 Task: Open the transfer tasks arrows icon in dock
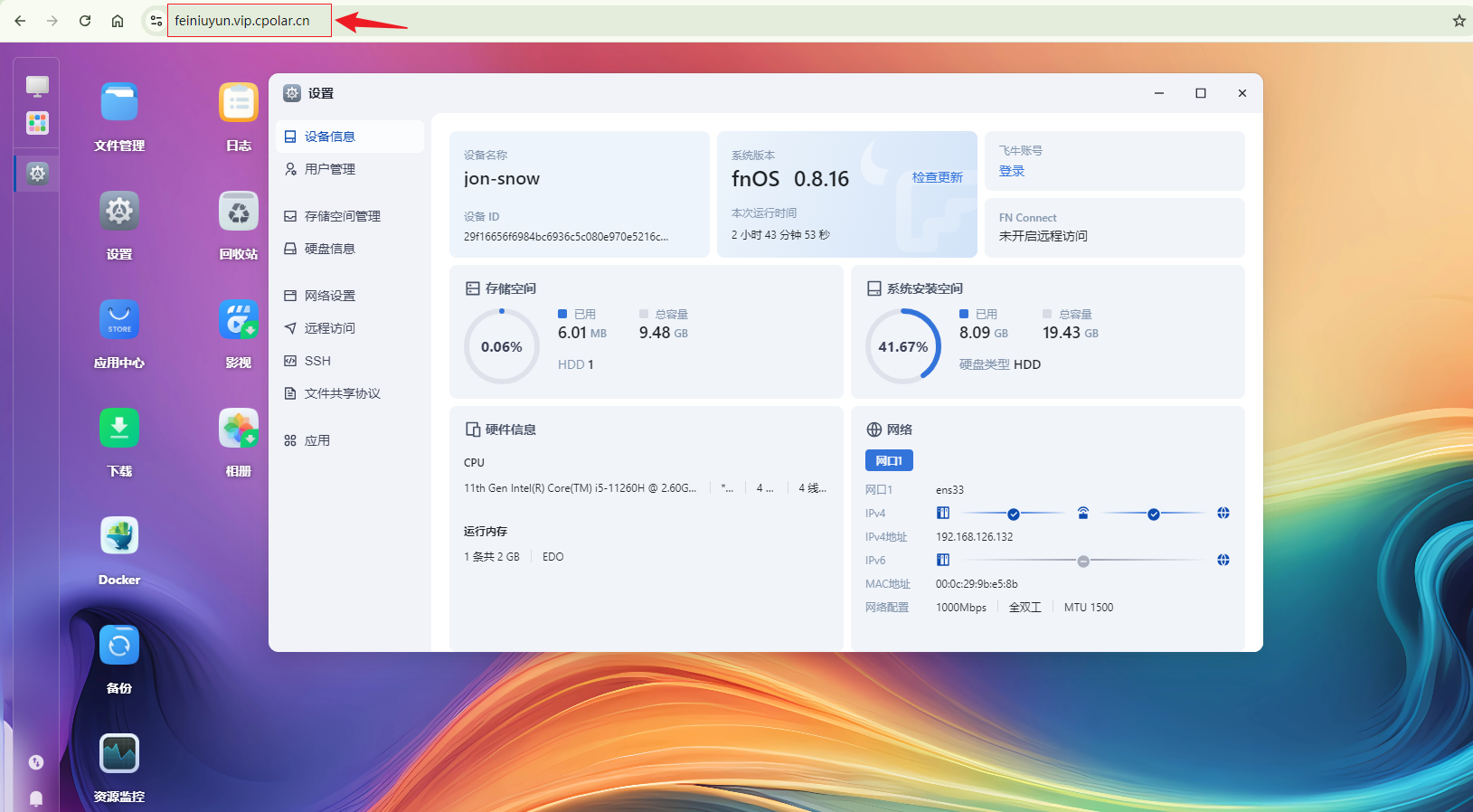tap(36, 762)
